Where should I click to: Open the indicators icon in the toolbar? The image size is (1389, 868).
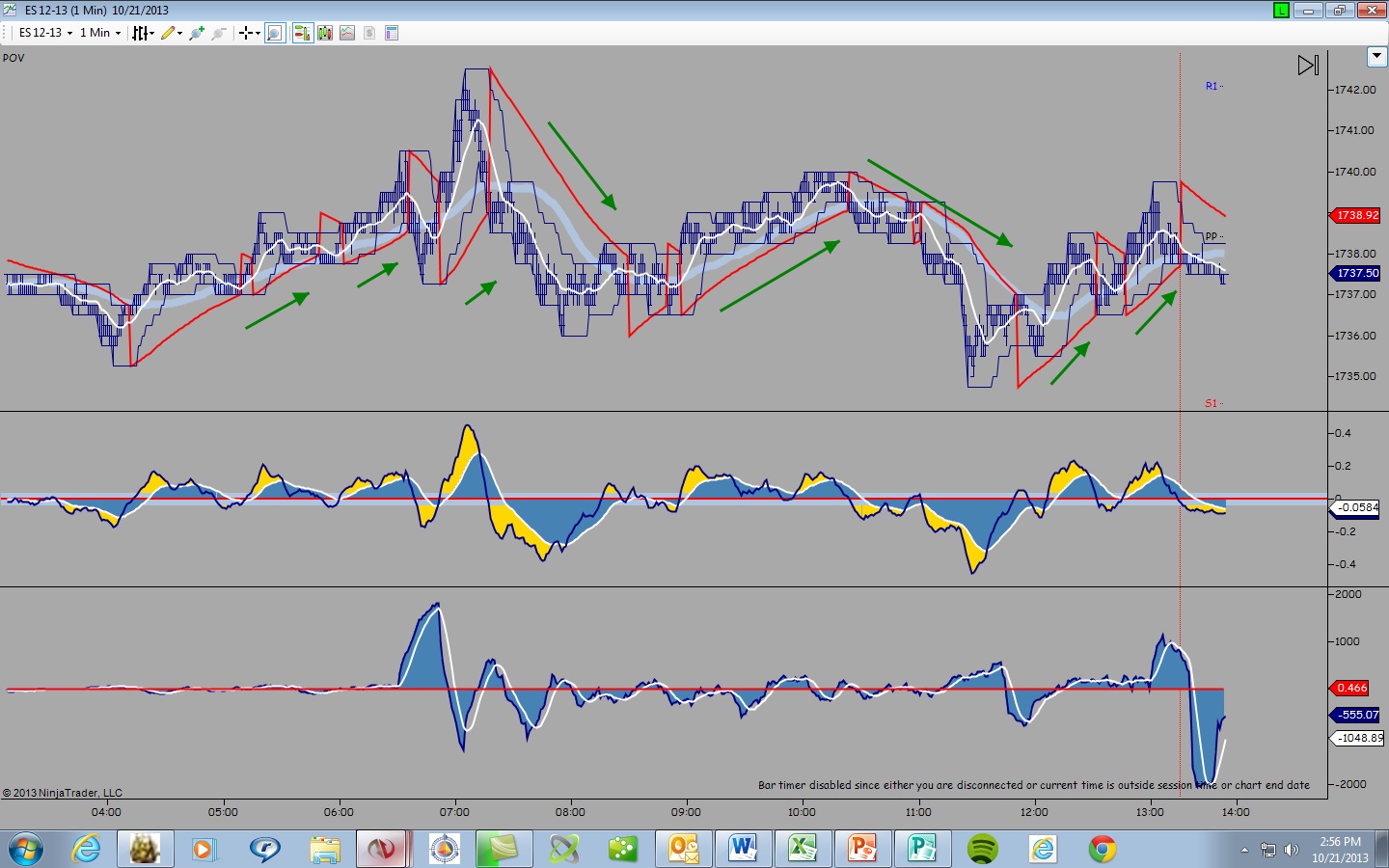pos(347,33)
